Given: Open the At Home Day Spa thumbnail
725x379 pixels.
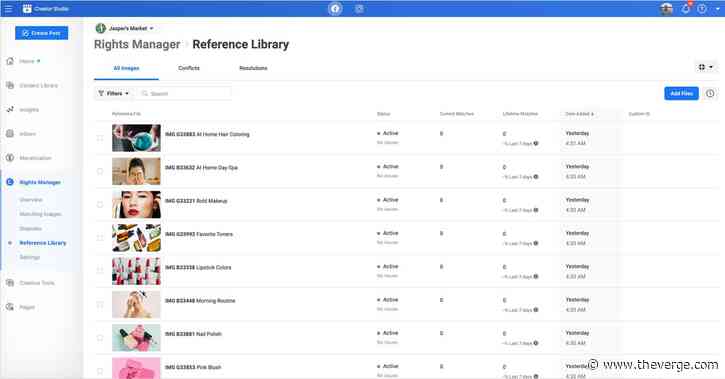Looking at the screenshot, I should pyautogui.click(x=136, y=171).
